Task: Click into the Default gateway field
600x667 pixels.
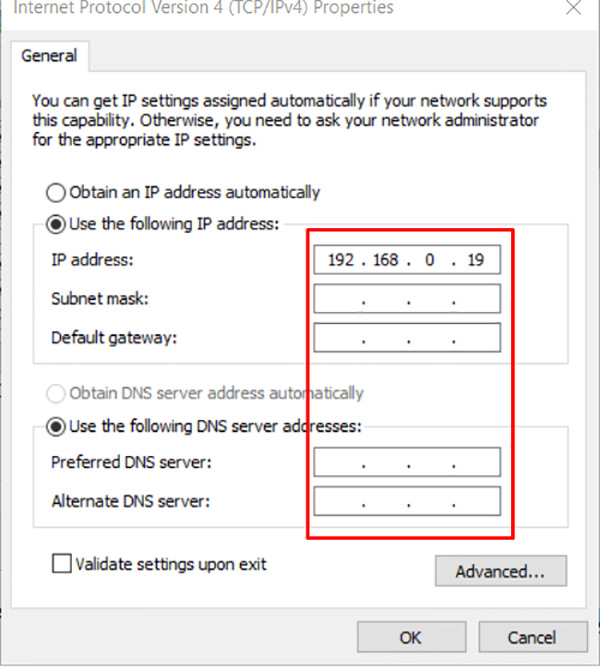Action: (x=406, y=338)
